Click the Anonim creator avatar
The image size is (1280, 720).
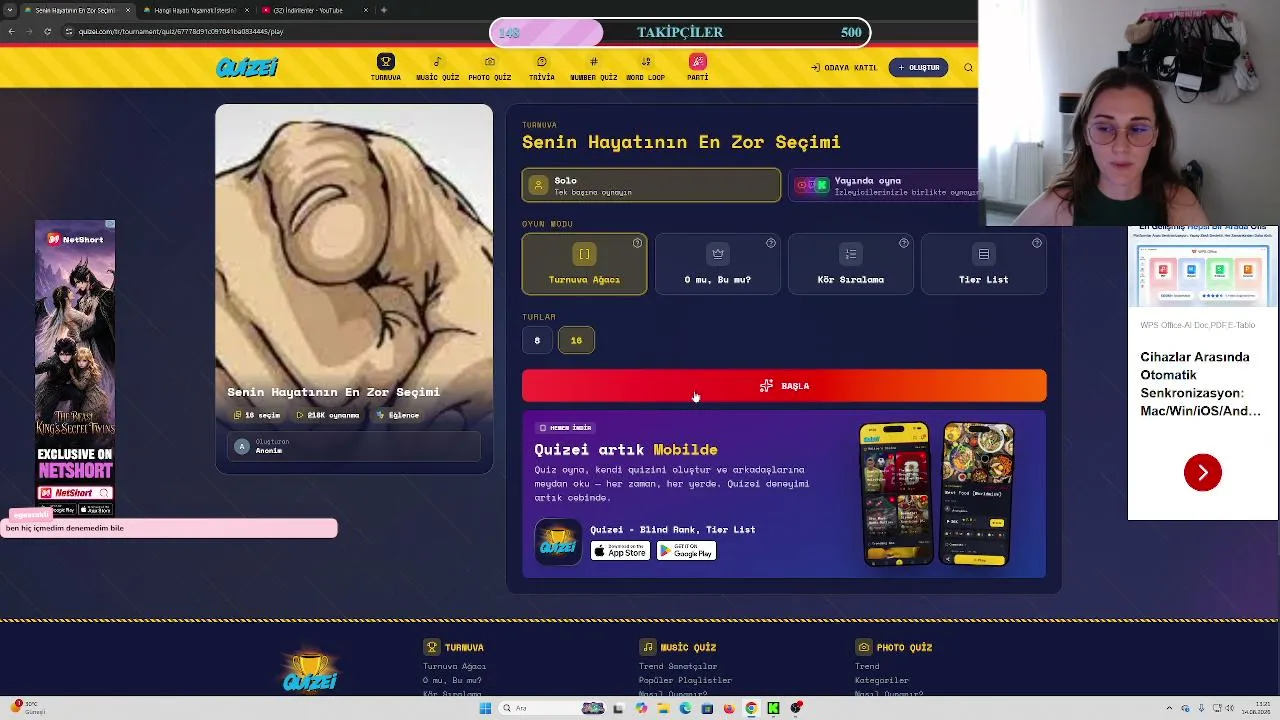click(241, 446)
